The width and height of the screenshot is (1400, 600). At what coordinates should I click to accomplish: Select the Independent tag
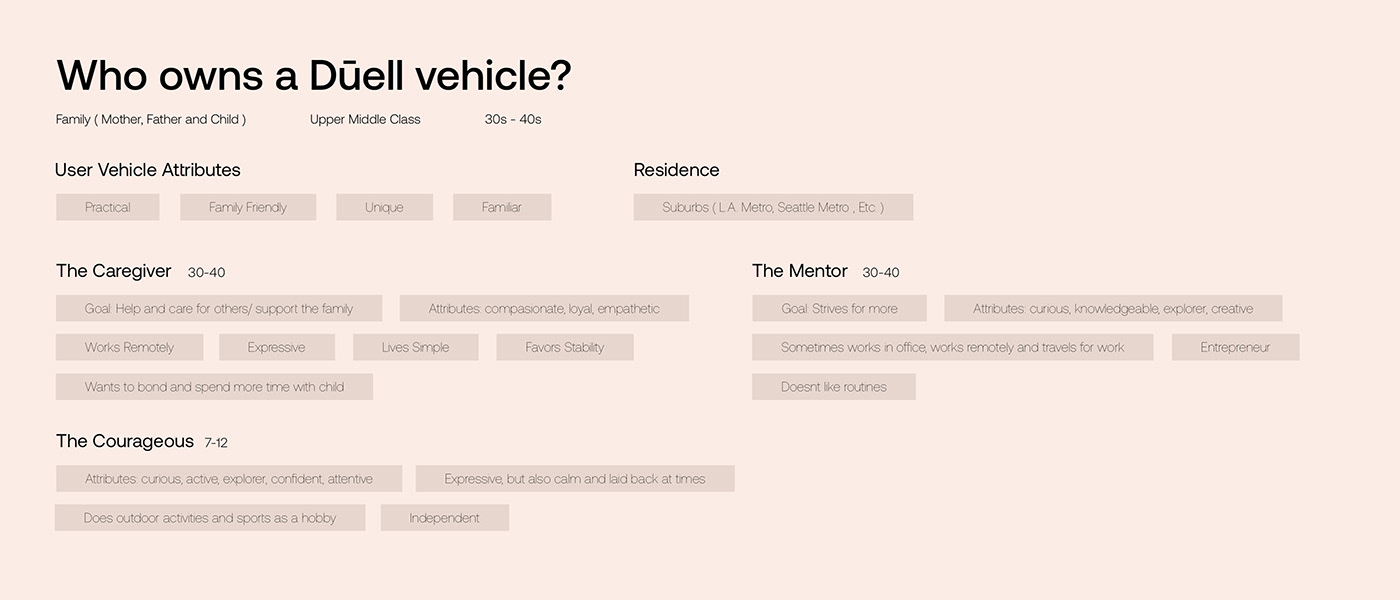[444, 518]
